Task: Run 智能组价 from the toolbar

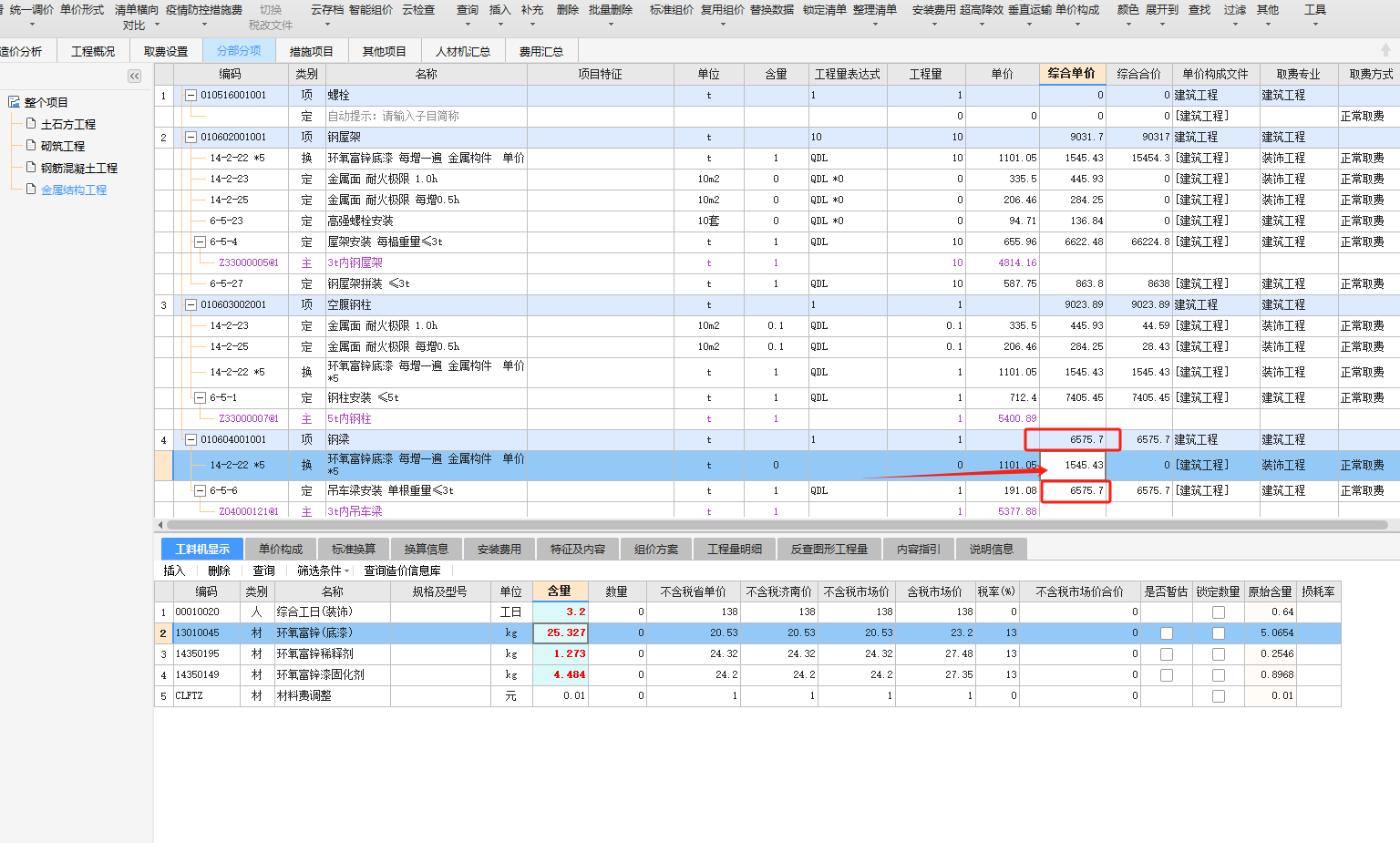Action: coord(371,10)
